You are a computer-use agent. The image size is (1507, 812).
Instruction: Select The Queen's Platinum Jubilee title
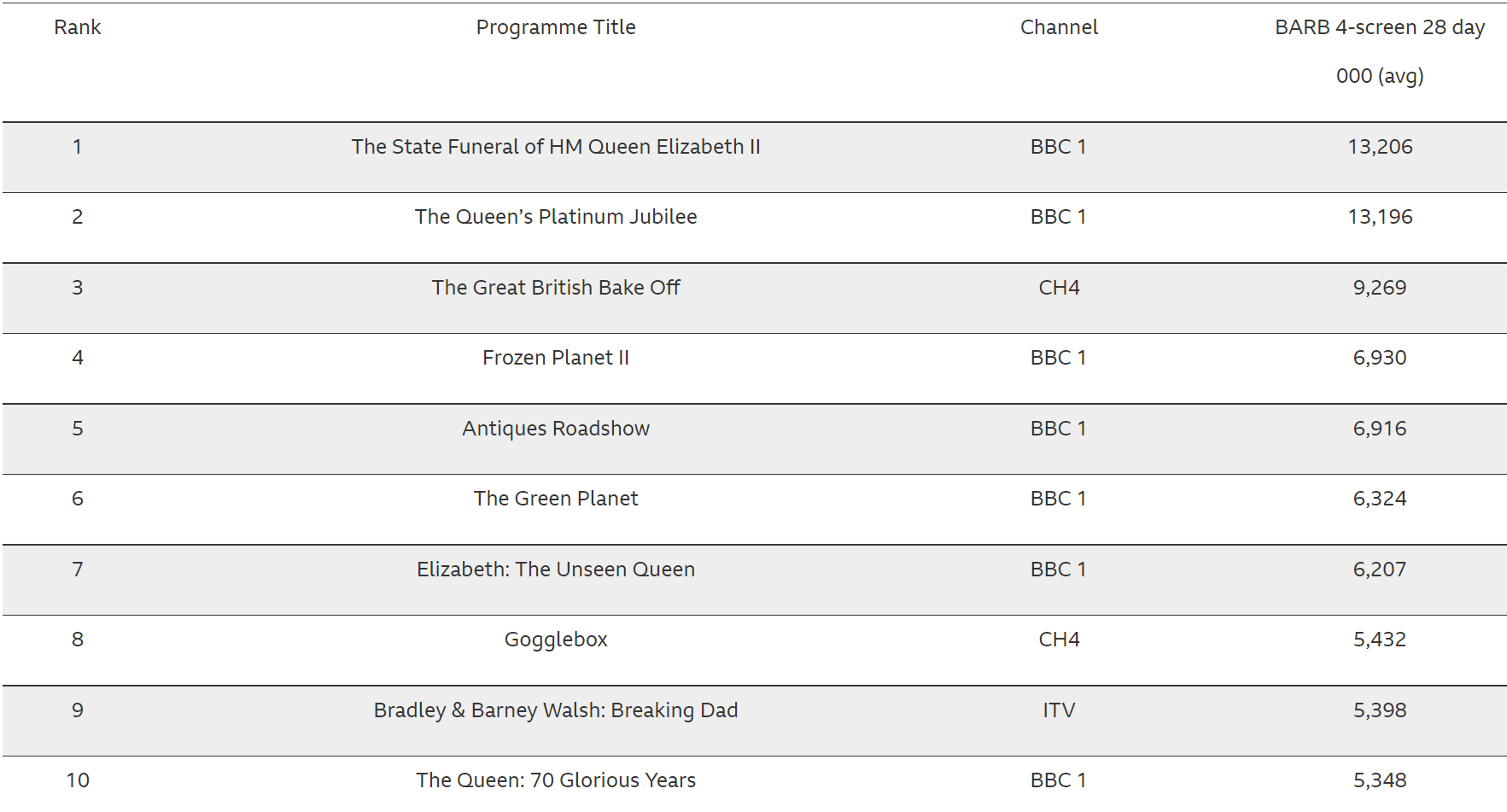(x=555, y=217)
